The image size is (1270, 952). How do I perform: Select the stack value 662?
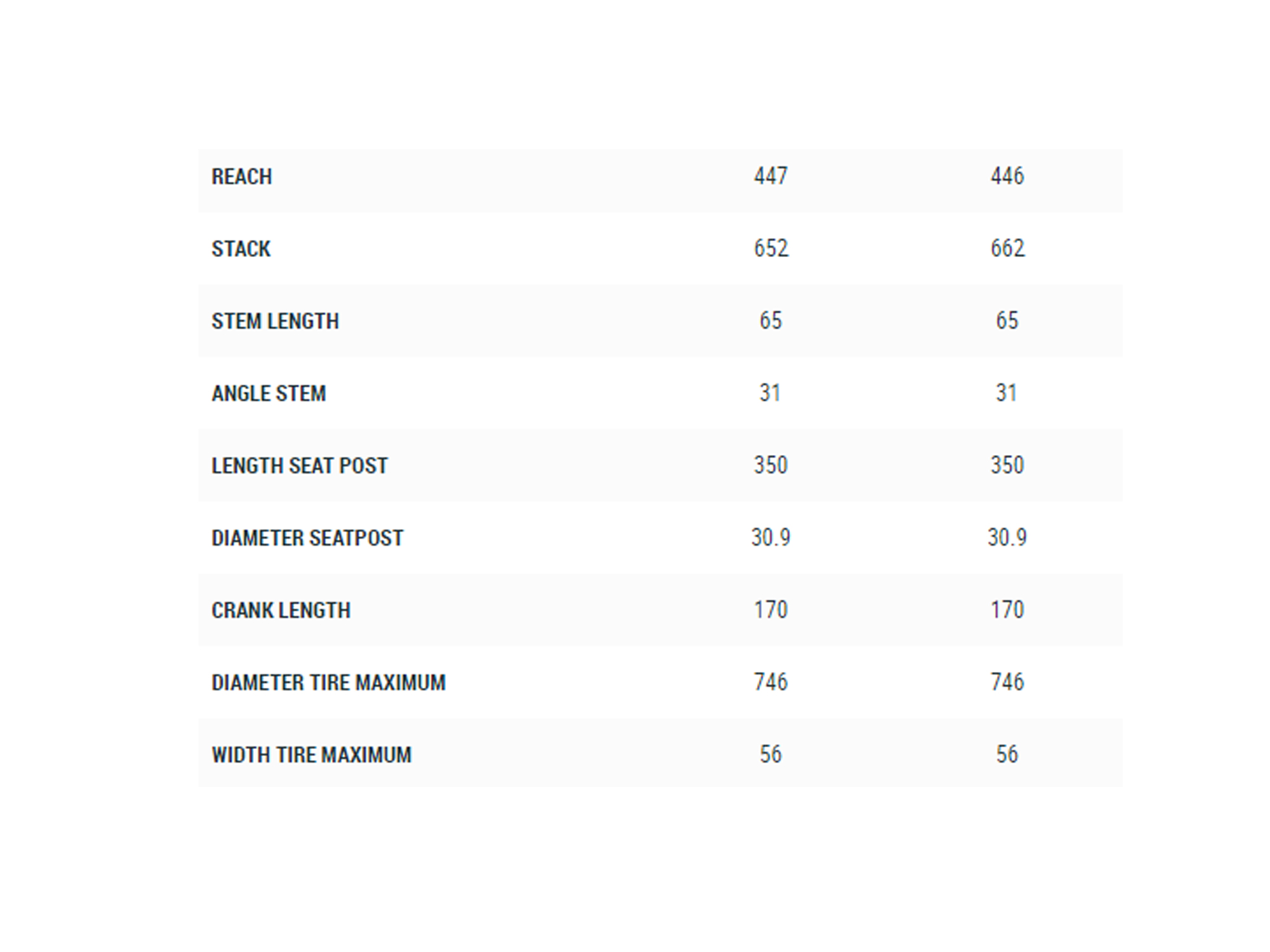click(x=1007, y=248)
